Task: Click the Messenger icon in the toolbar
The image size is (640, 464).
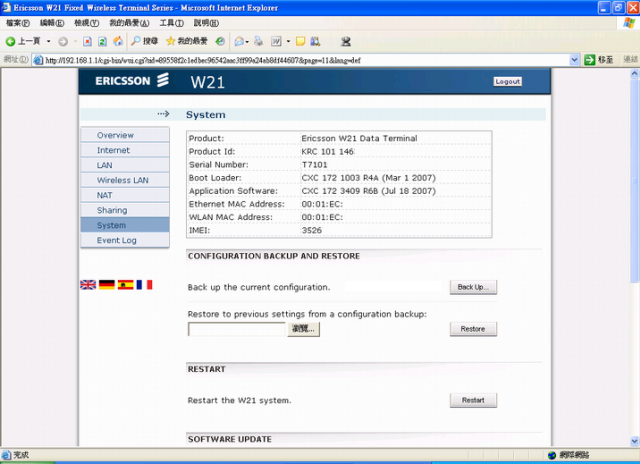Action: 346,41
